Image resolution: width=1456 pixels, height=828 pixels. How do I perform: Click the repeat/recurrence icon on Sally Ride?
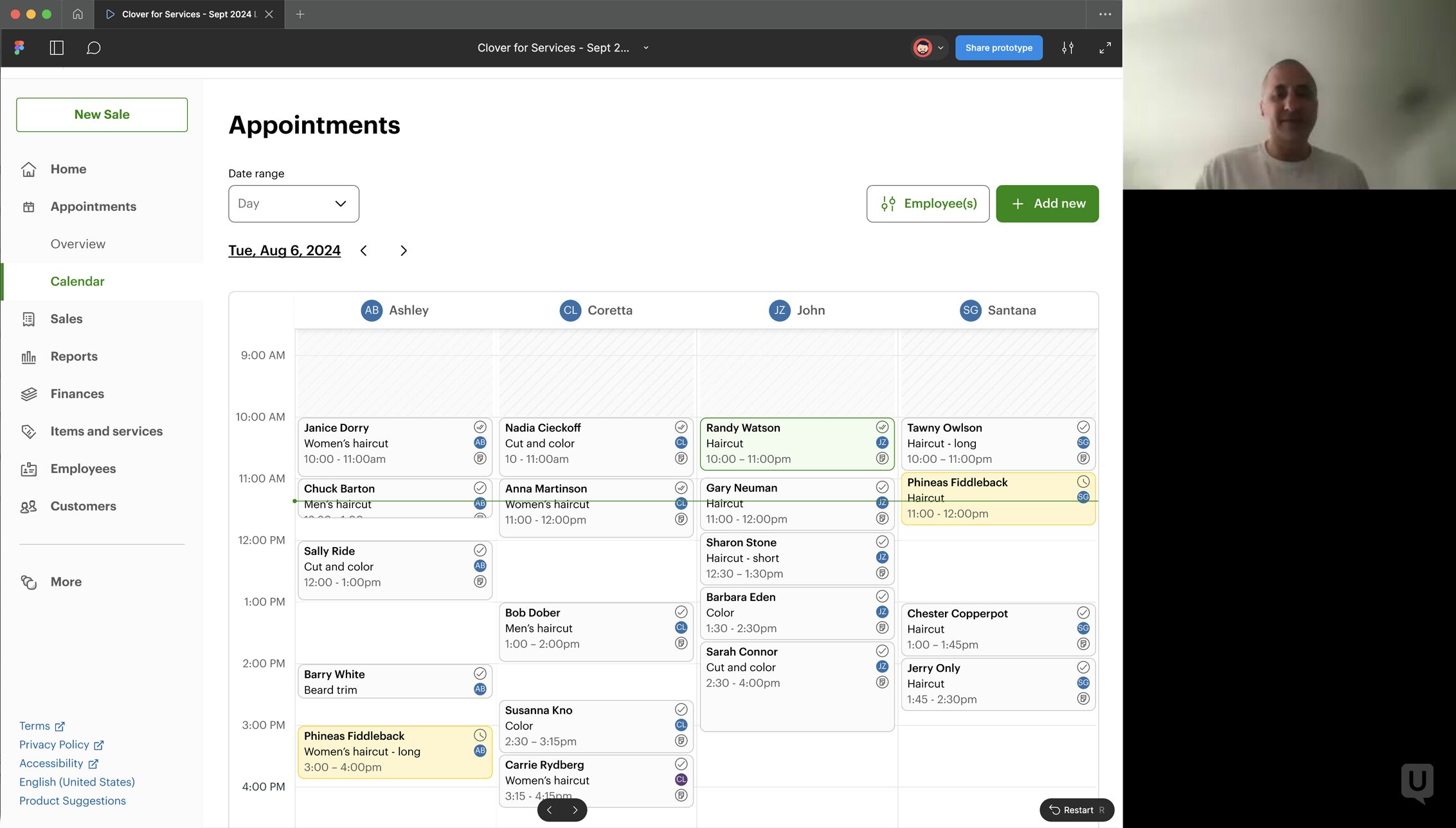480,582
